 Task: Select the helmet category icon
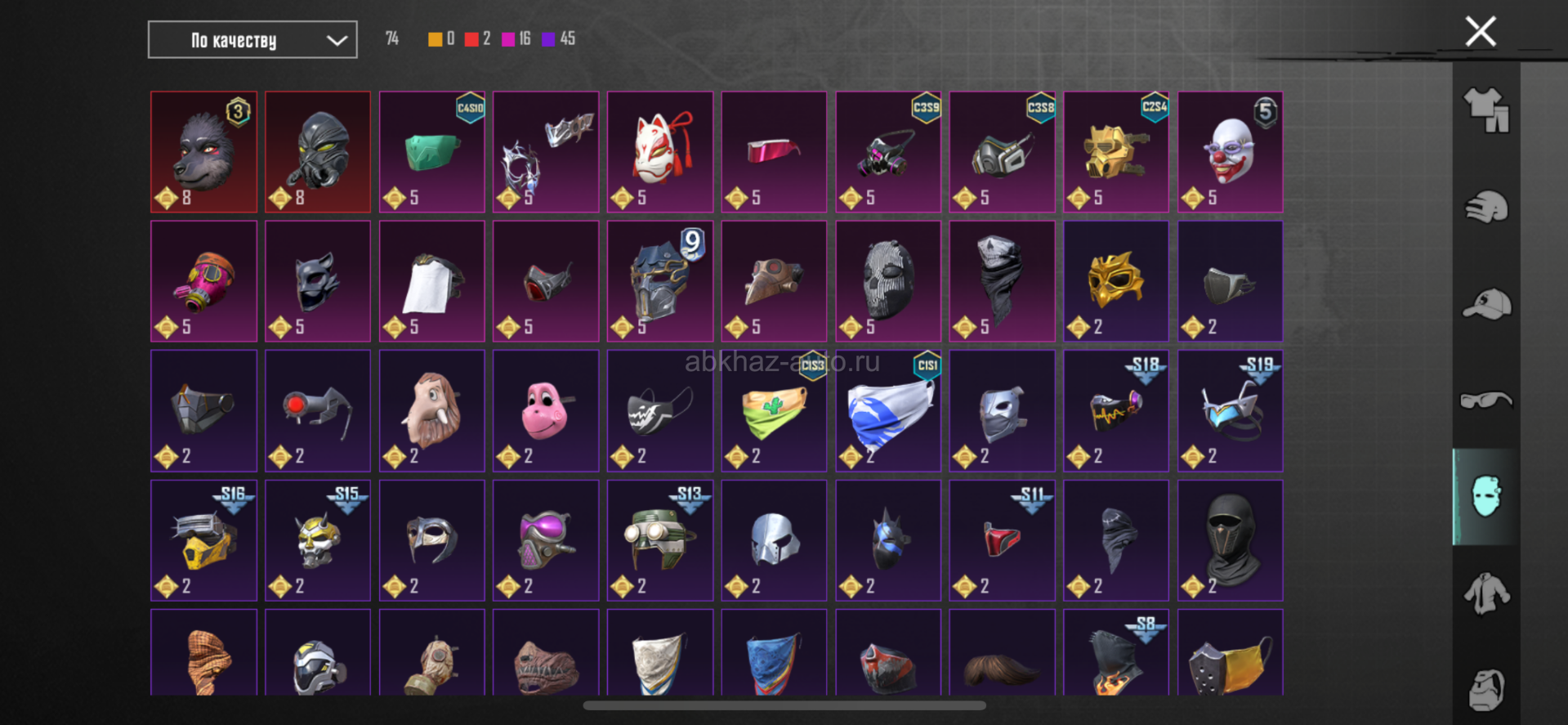click(x=1486, y=207)
